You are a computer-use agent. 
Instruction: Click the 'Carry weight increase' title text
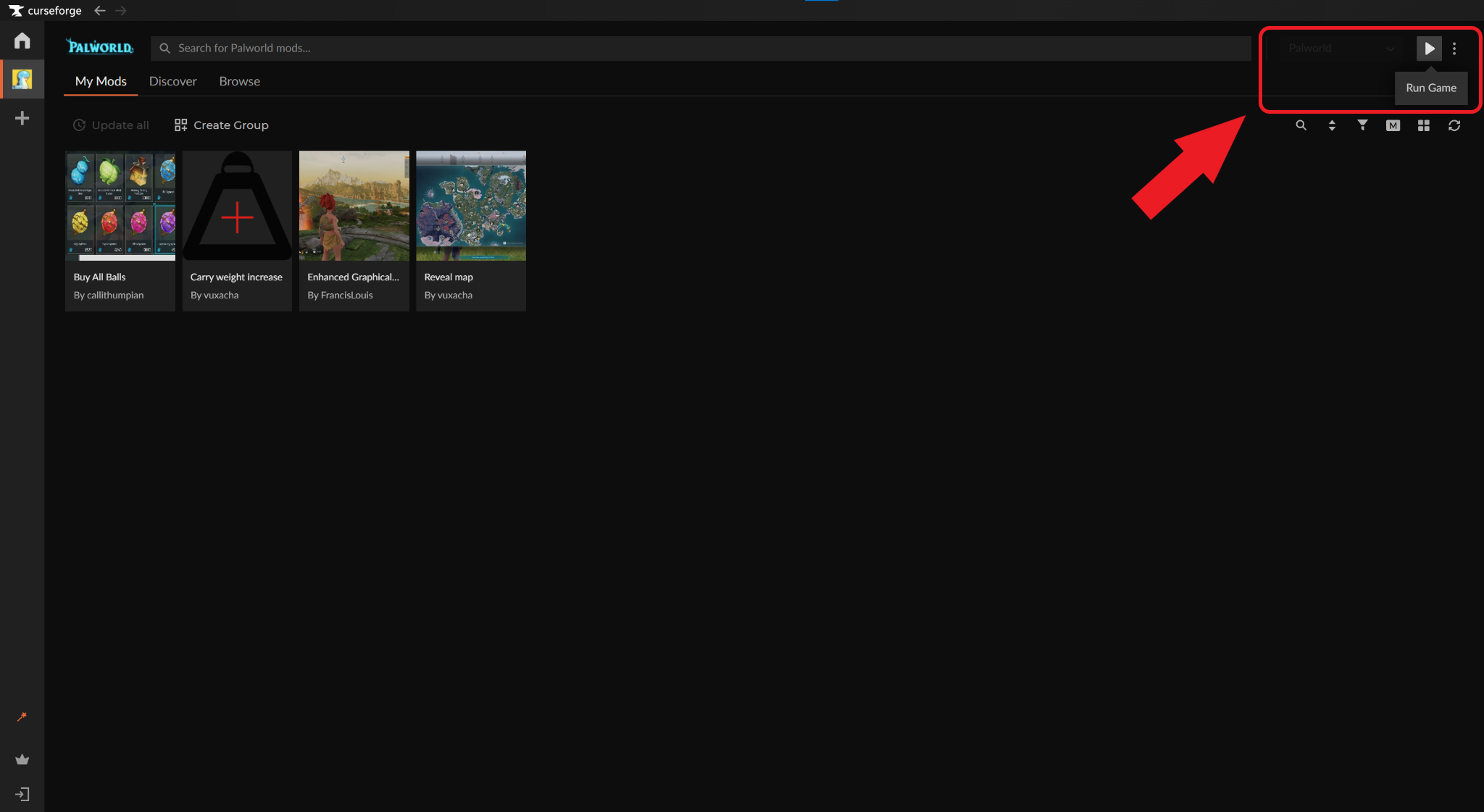pyautogui.click(x=236, y=277)
